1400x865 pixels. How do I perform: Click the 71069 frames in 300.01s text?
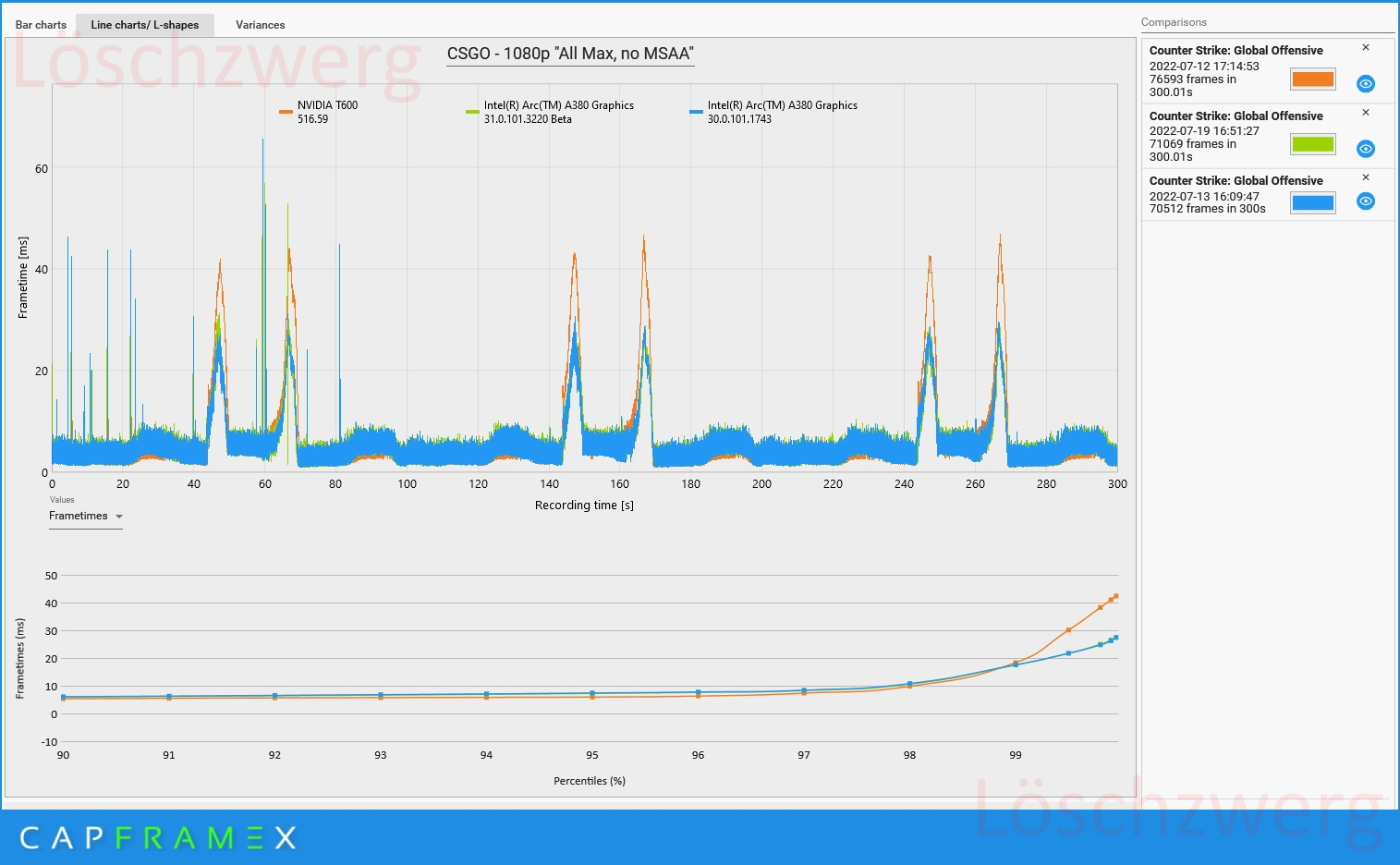coord(1193,150)
